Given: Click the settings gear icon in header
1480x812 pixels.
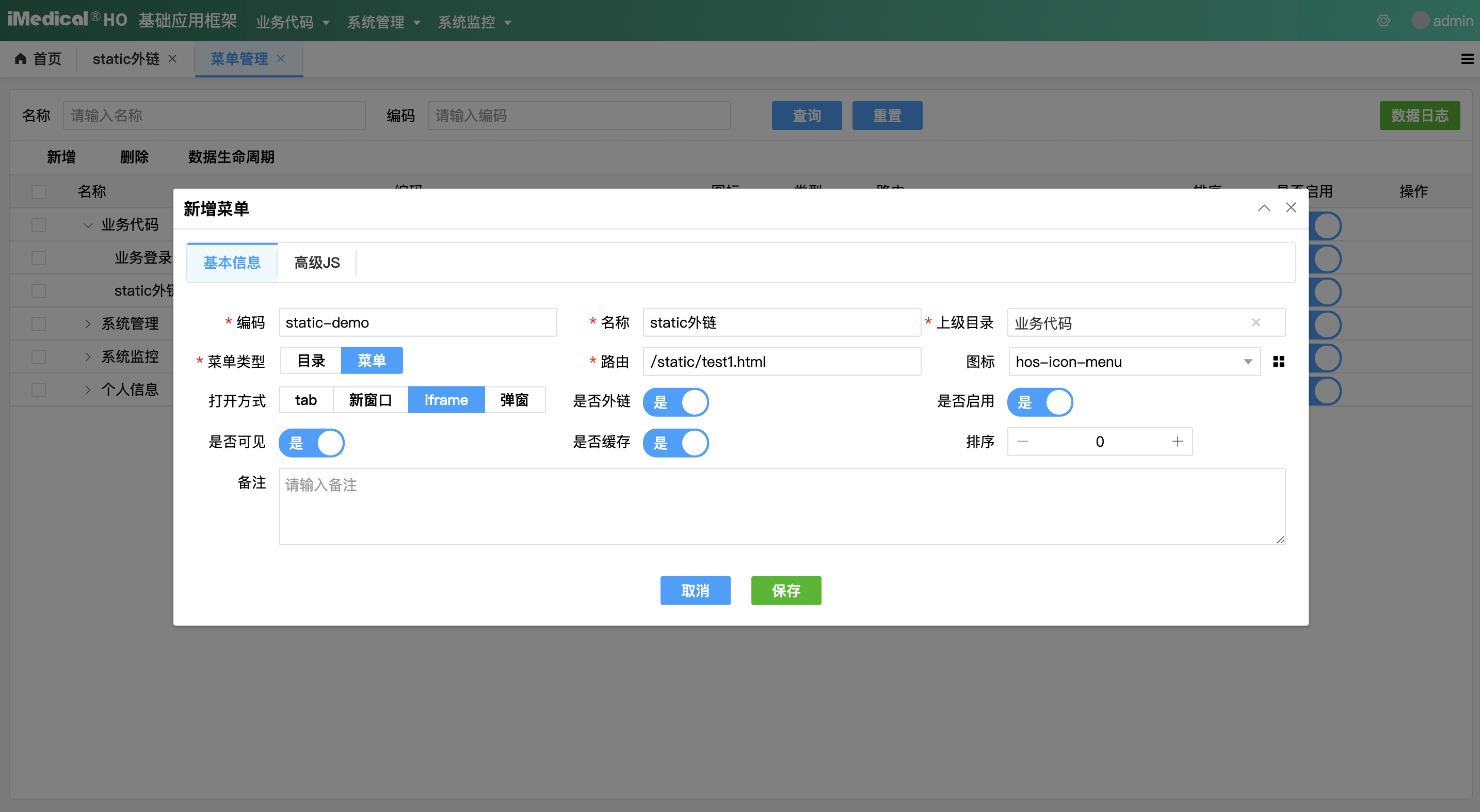Looking at the screenshot, I should coord(1383,21).
